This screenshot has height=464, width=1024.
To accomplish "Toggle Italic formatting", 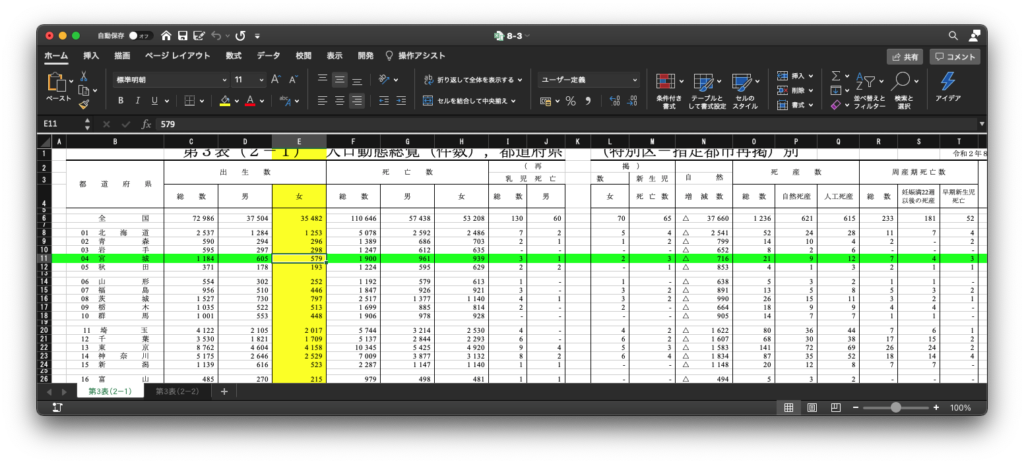I will coord(138,101).
